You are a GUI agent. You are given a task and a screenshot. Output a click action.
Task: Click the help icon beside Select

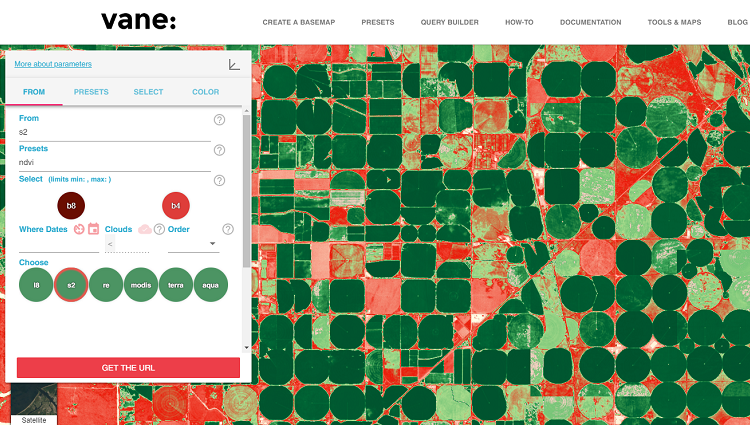pyautogui.click(x=219, y=180)
